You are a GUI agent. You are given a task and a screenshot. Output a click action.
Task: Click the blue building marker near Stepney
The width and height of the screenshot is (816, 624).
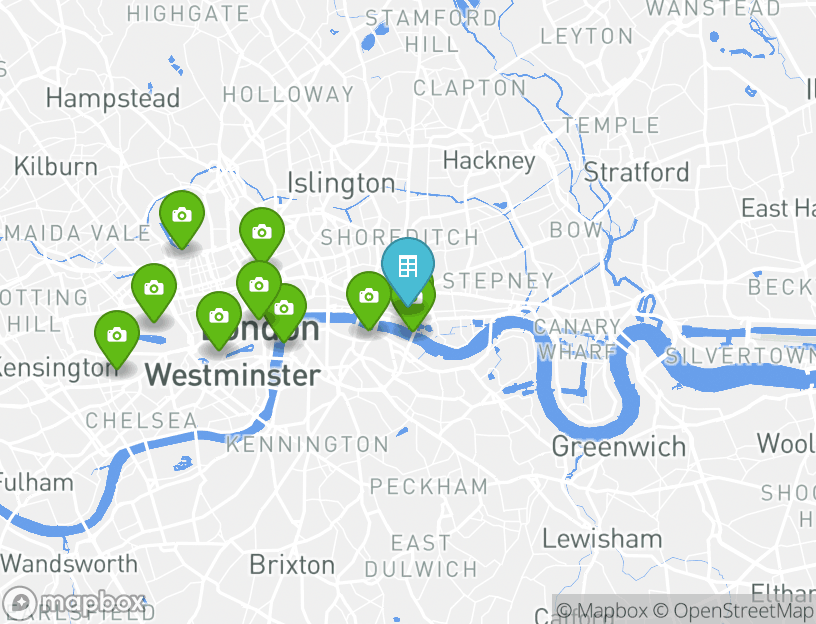pyautogui.click(x=408, y=268)
